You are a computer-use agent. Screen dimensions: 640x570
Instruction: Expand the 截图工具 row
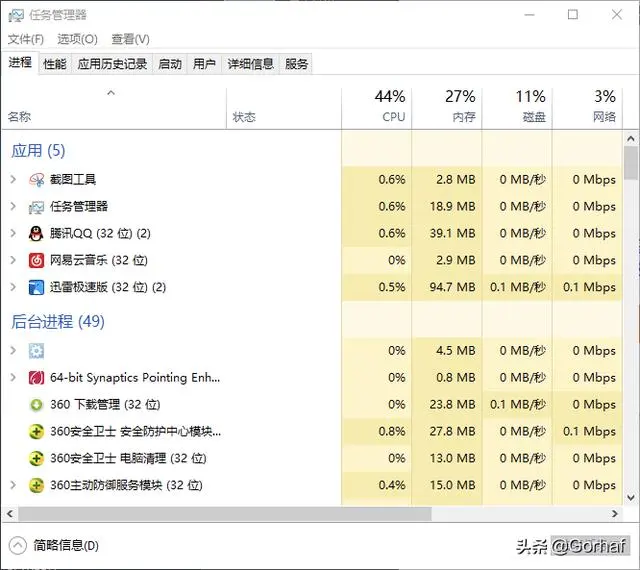pos(13,179)
